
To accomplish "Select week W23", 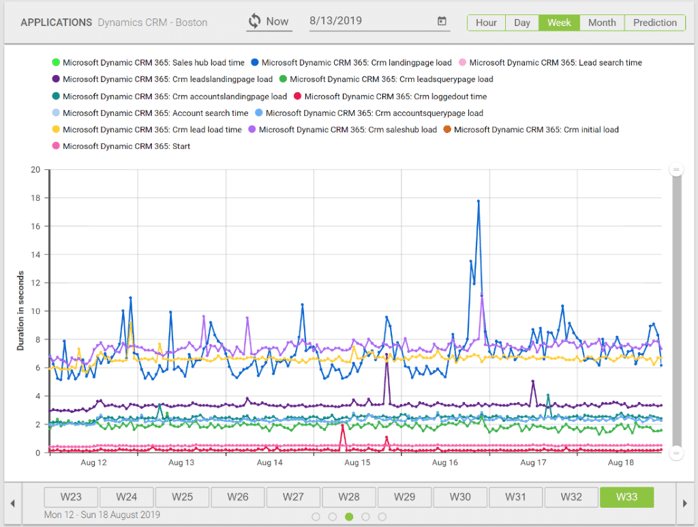I will click(x=71, y=497).
